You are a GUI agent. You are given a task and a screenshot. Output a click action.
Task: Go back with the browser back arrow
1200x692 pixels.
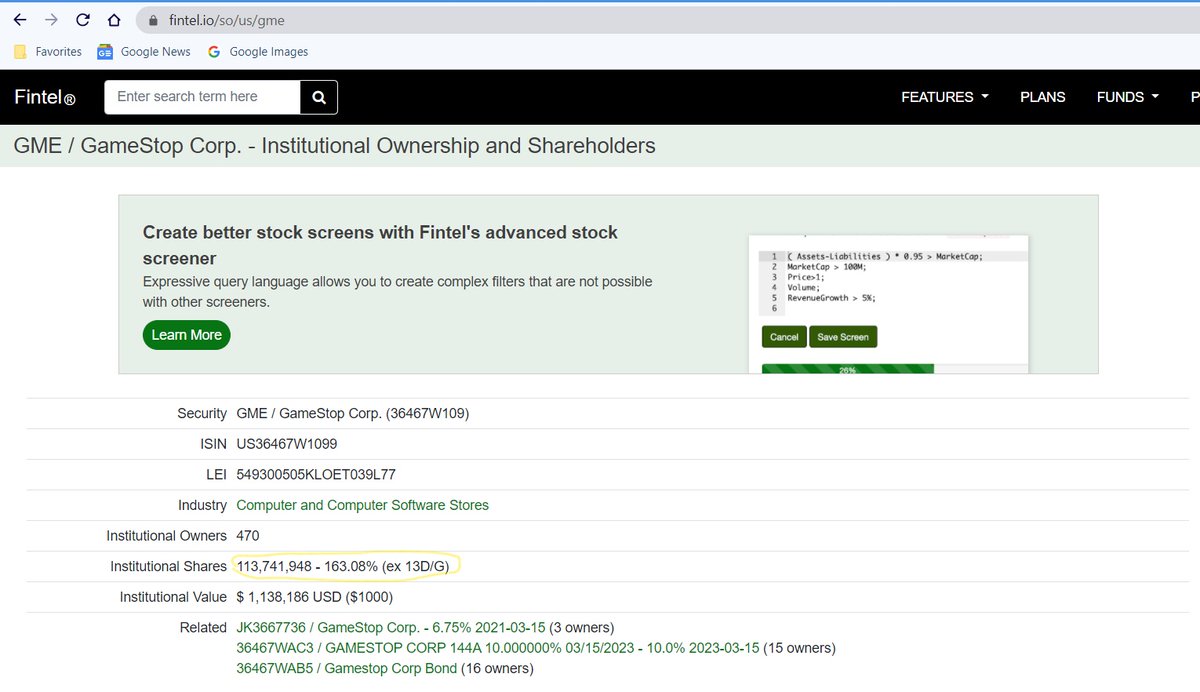pyautogui.click(x=20, y=20)
